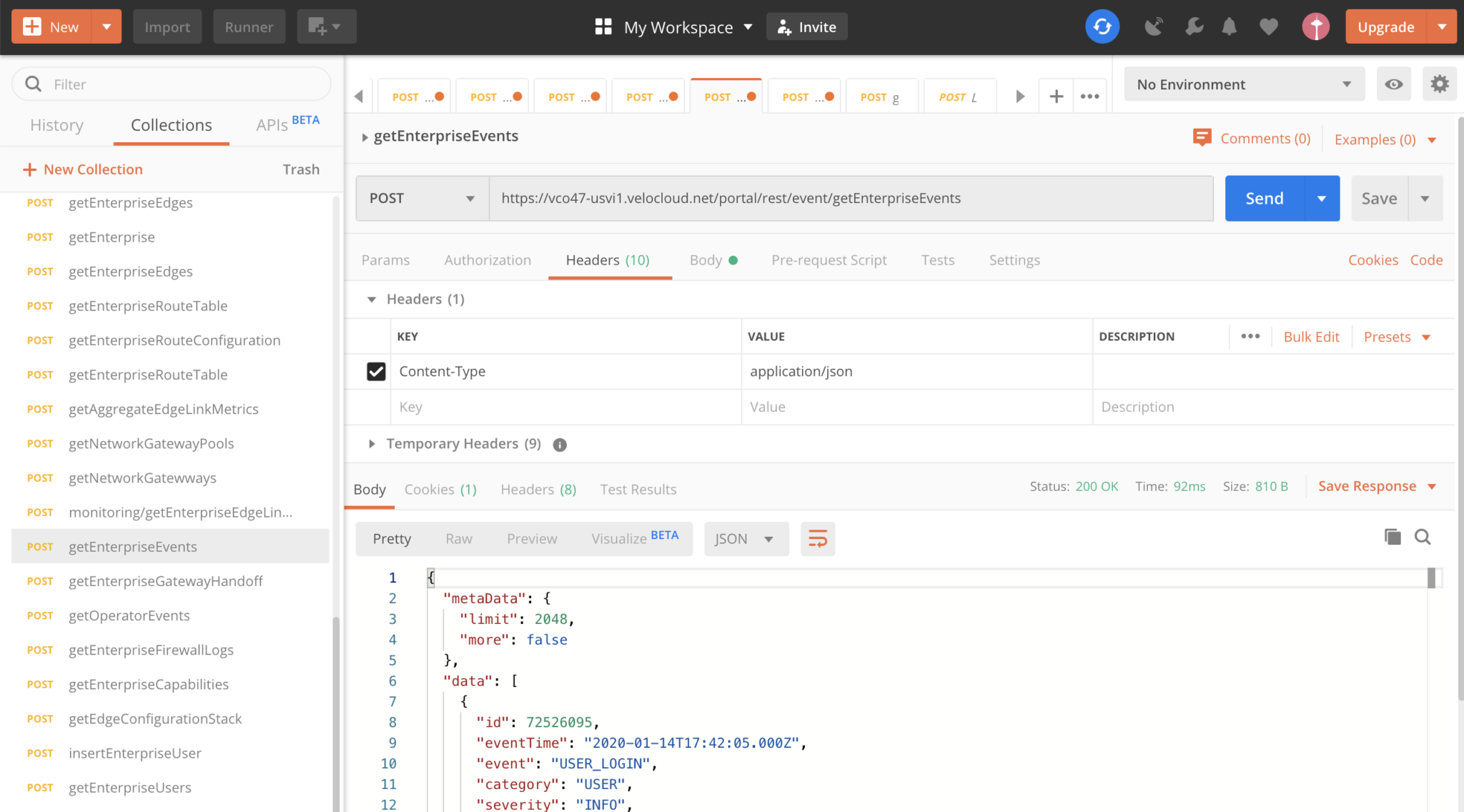Copy response body using the copy icon
This screenshot has width=1464, height=812.
click(x=1392, y=536)
